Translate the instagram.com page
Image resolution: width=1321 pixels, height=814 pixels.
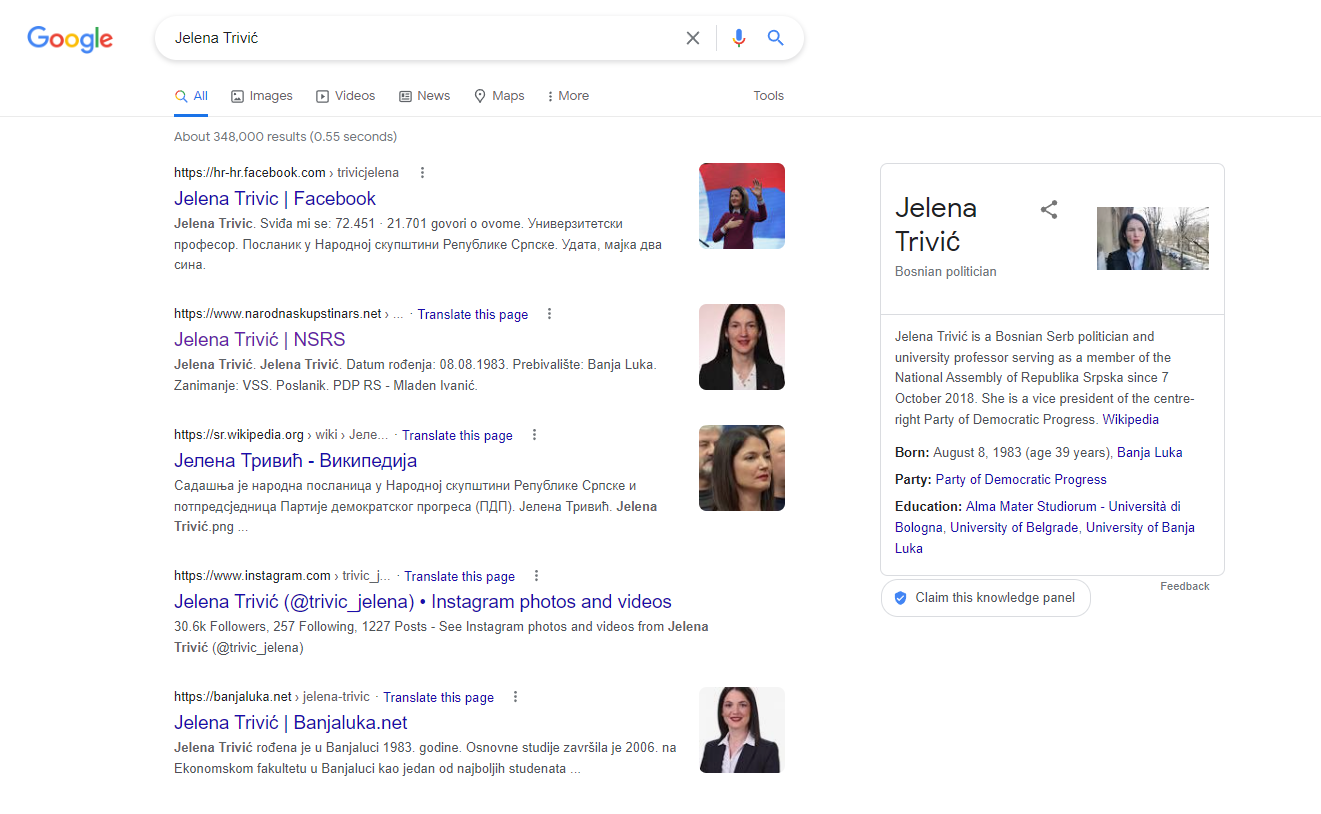[x=459, y=576]
